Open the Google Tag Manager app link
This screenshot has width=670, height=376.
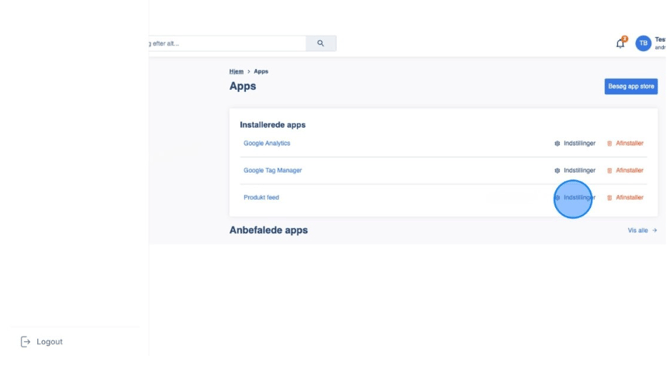pyautogui.click(x=273, y=170)
